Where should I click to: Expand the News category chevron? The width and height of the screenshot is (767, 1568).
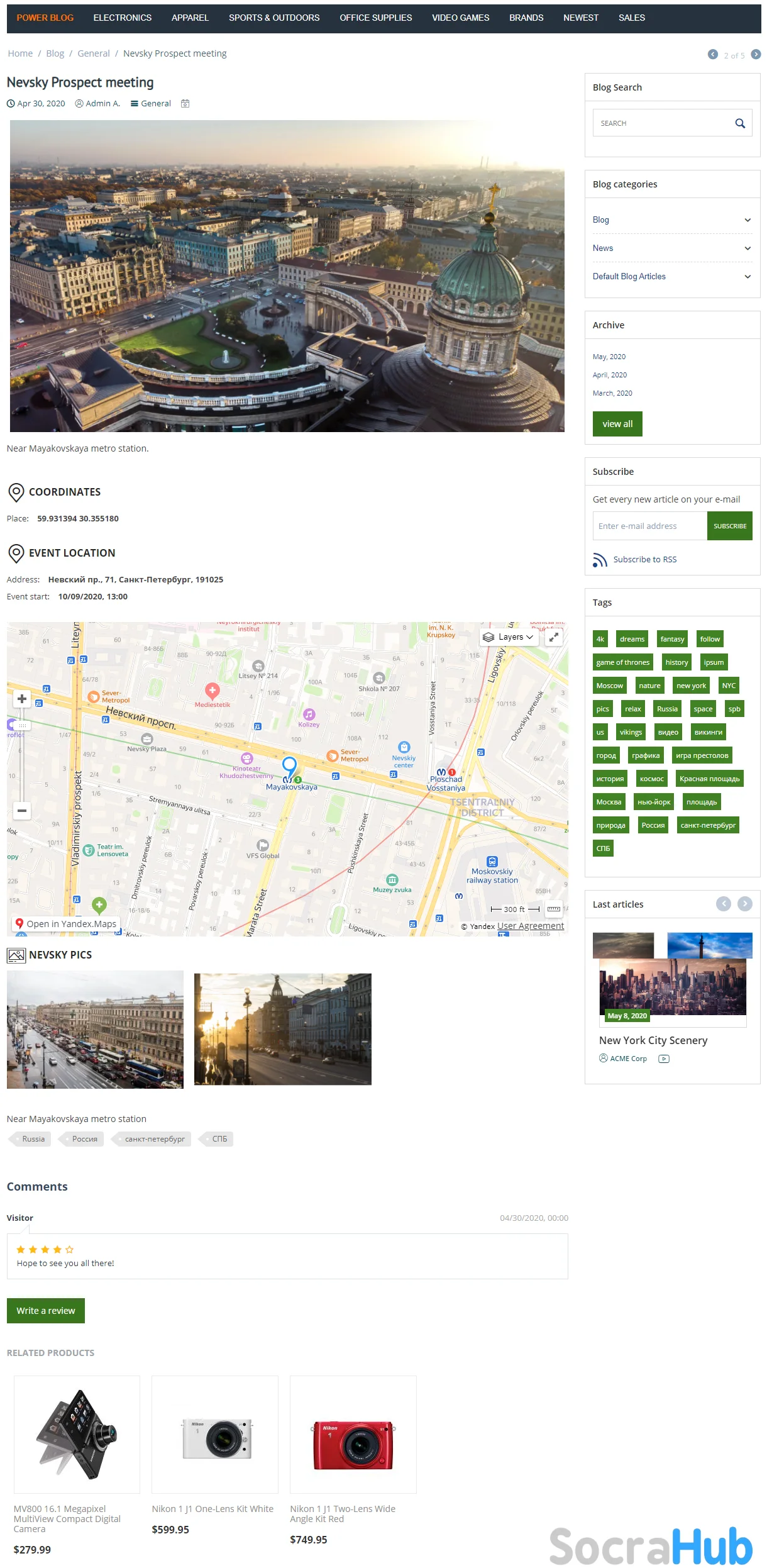point(748,248)
